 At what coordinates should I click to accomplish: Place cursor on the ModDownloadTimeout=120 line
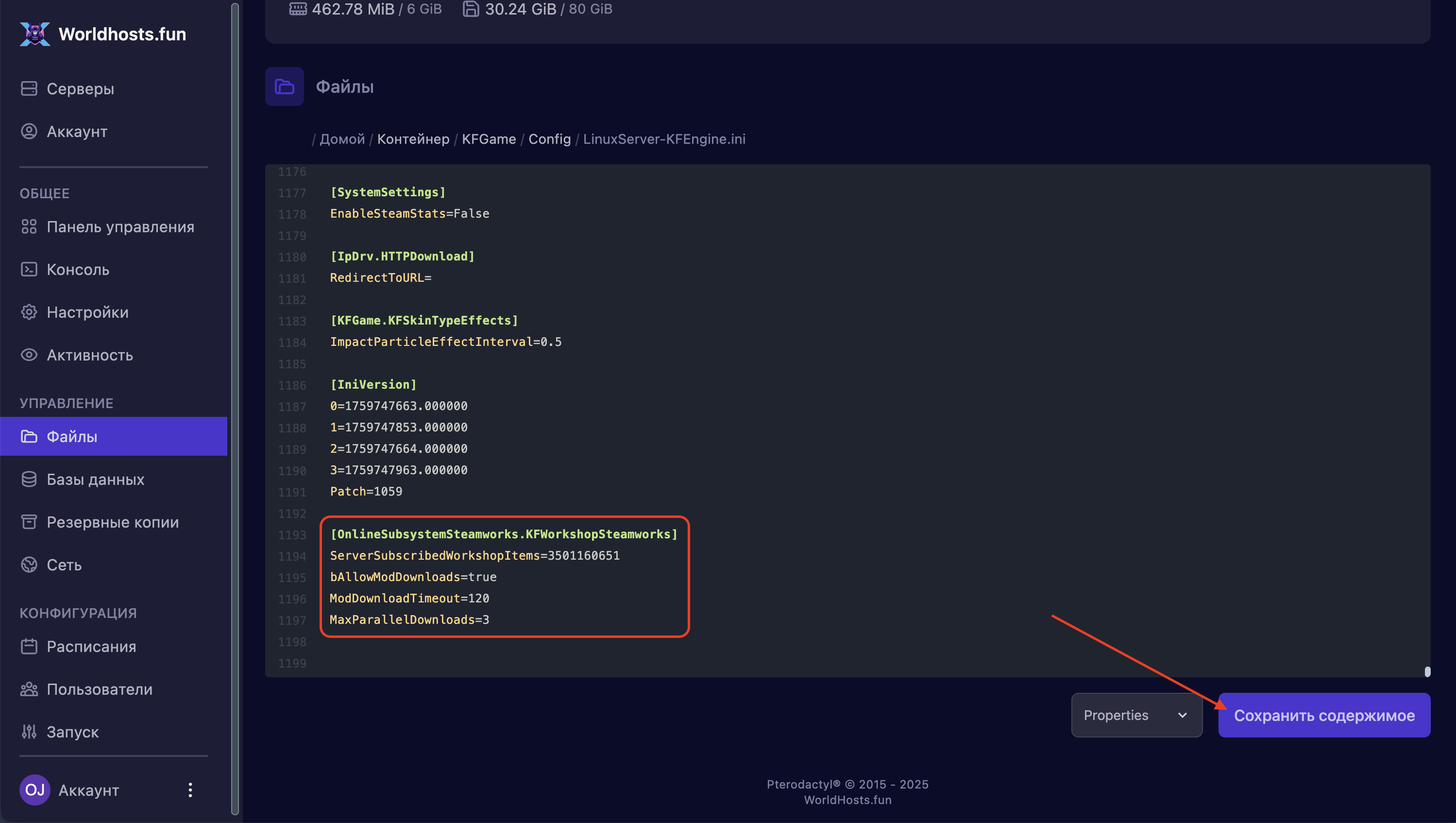click(409, 598)
